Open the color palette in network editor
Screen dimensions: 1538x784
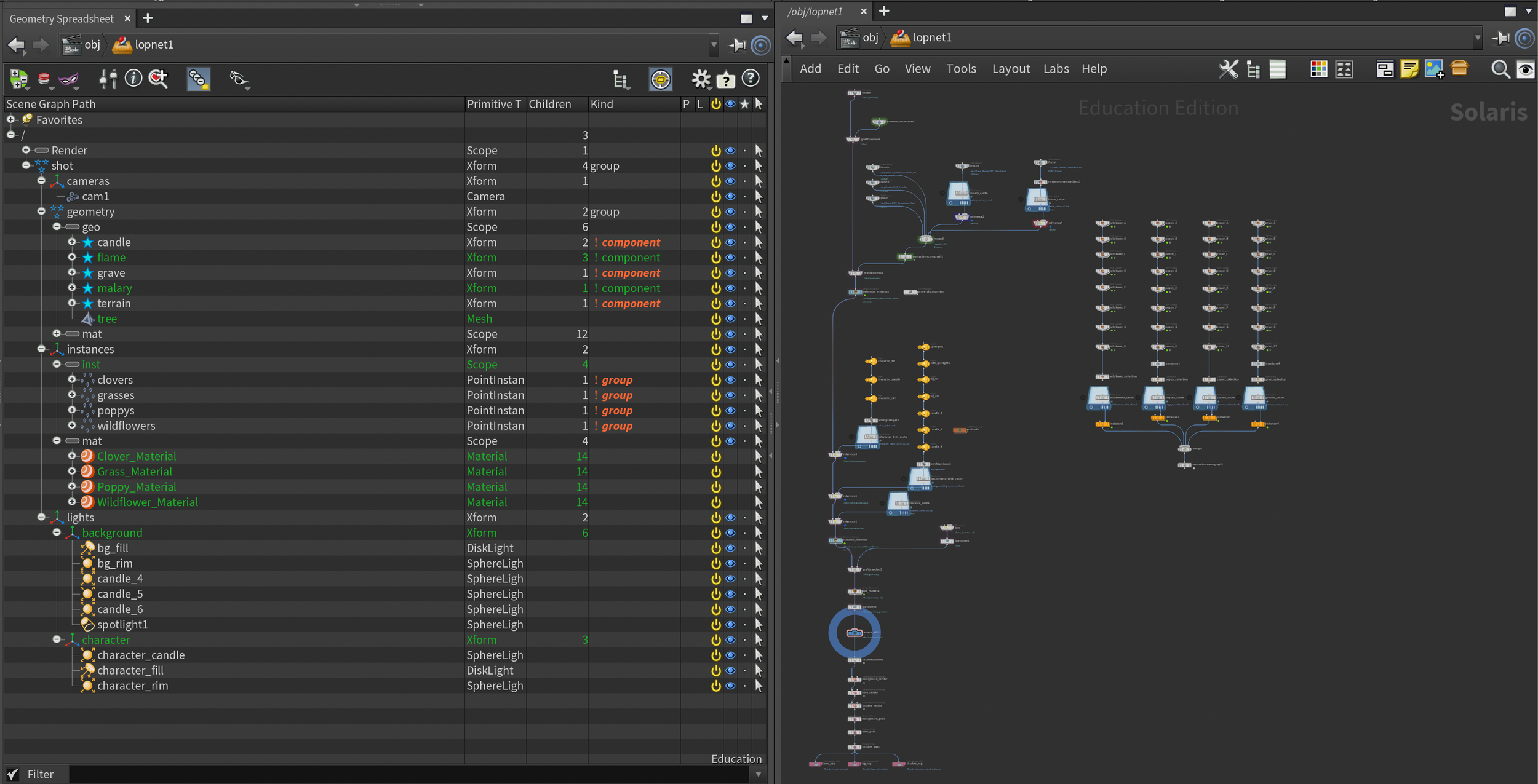1318,69
